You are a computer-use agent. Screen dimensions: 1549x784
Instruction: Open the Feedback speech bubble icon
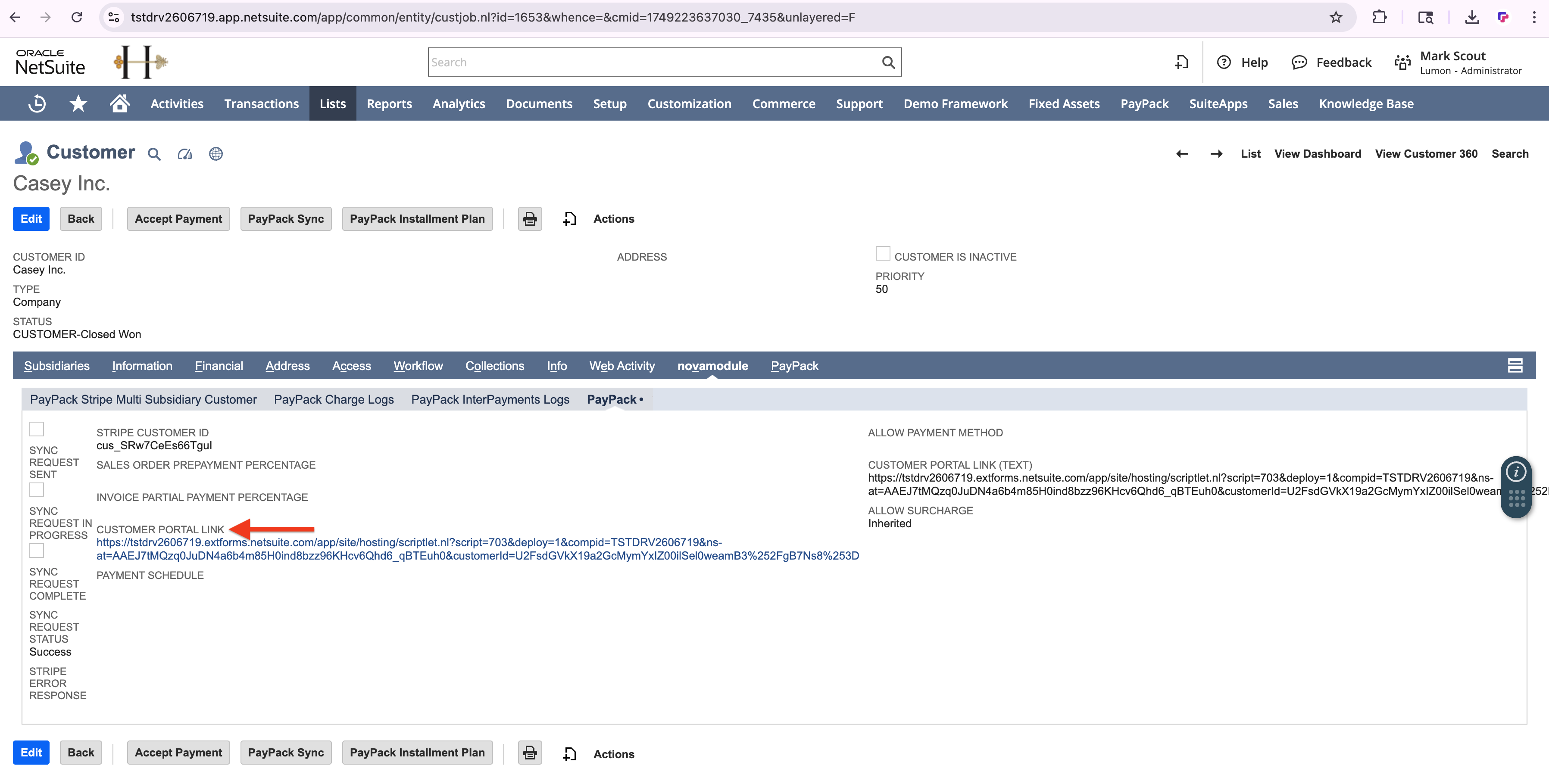pos(1299,62)
